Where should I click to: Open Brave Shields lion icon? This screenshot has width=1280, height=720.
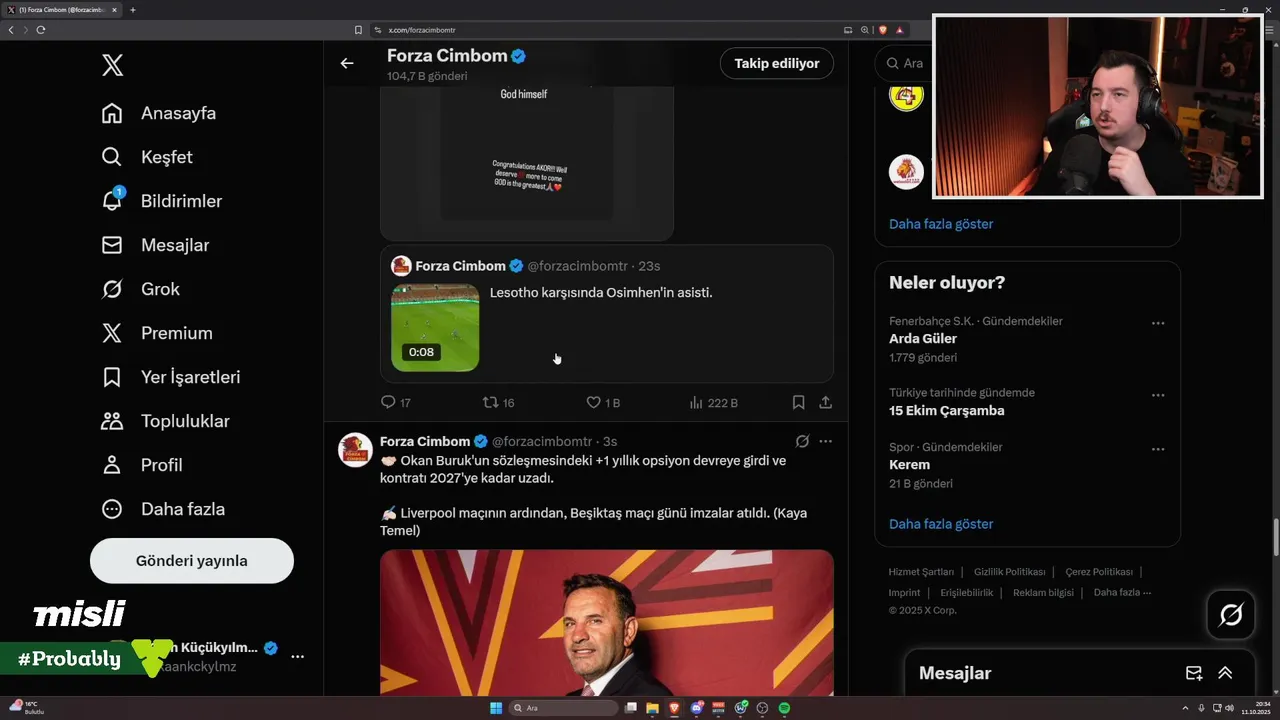883,30
